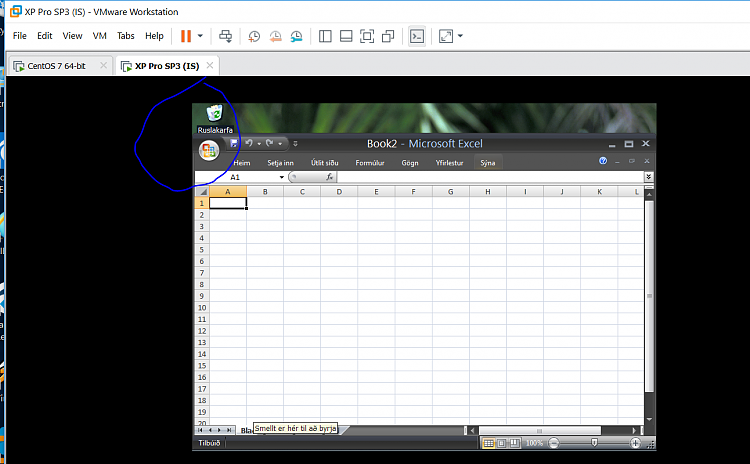Select column D header
750x464 pixels.
point(339,192)
